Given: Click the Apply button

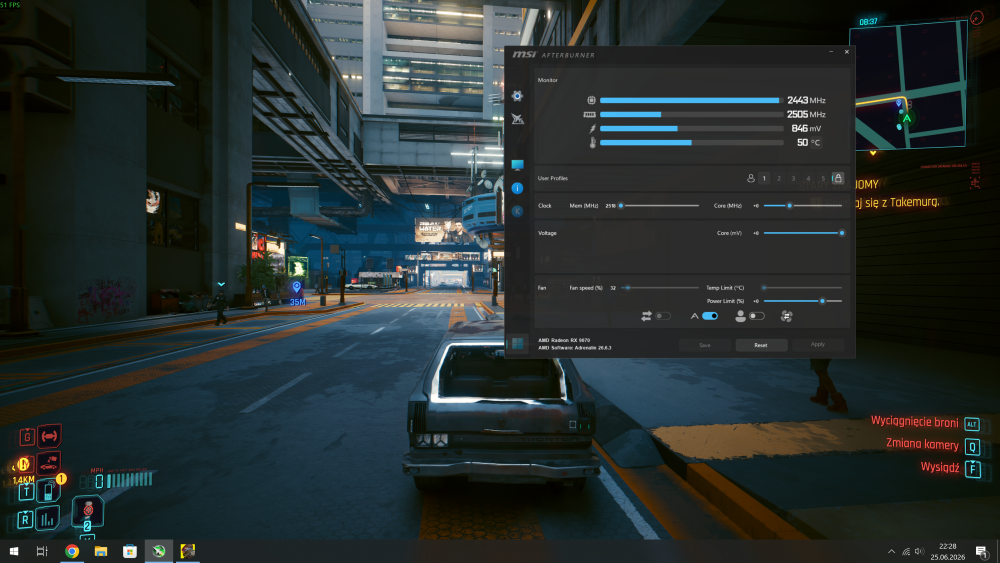Looking at the screenshot, I should coord(818,344).
